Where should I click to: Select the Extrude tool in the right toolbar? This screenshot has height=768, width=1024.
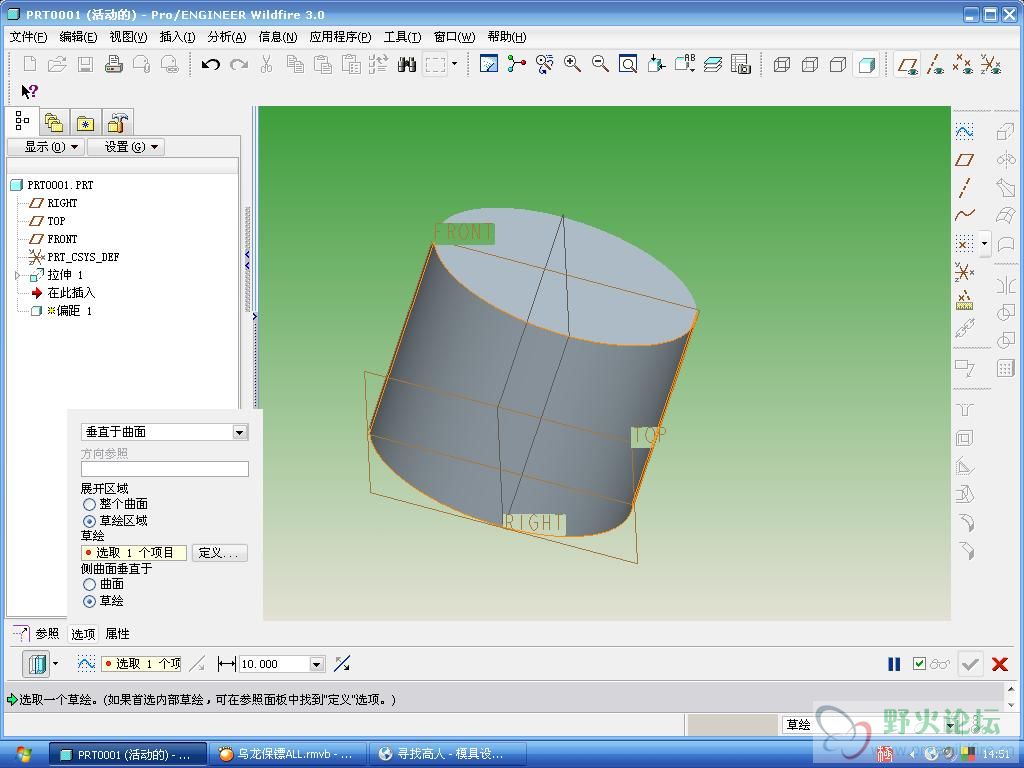tap(1005, 132)
